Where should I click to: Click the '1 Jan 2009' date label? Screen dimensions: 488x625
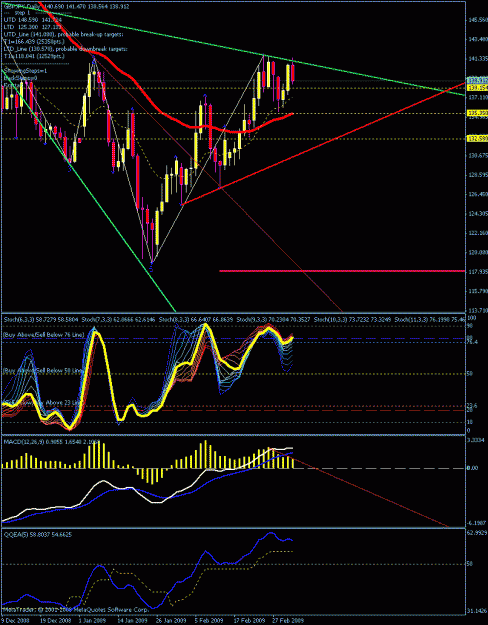(x=92, y=621)
